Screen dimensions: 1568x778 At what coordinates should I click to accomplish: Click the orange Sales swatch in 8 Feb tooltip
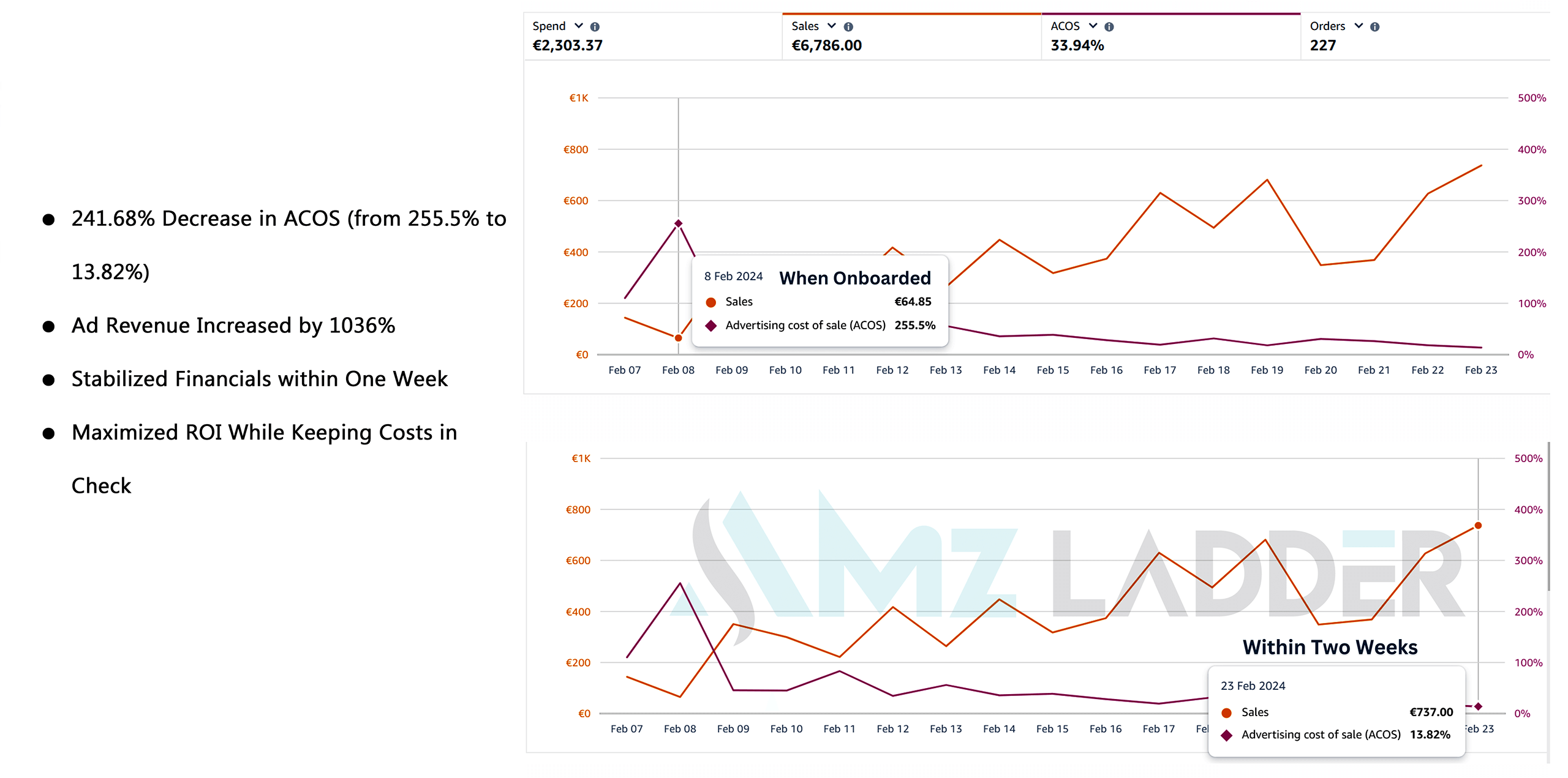click(711, 302)
